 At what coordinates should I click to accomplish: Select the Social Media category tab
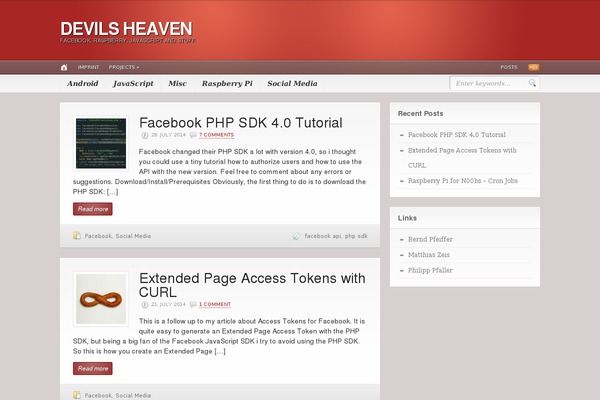[292, 83]
